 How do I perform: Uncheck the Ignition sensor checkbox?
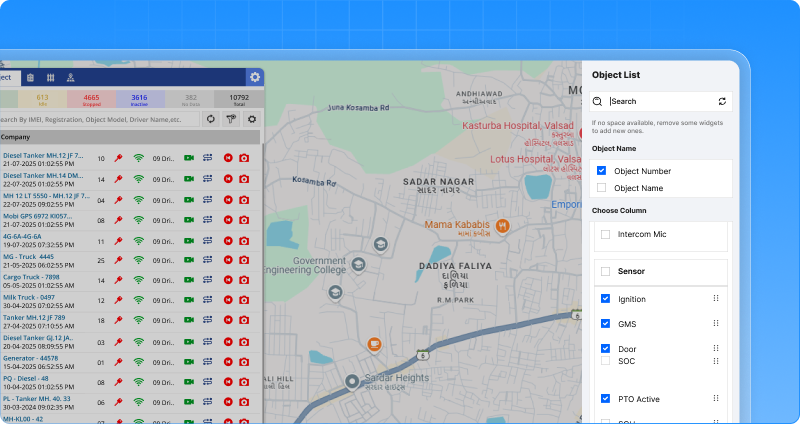point(605,299)
